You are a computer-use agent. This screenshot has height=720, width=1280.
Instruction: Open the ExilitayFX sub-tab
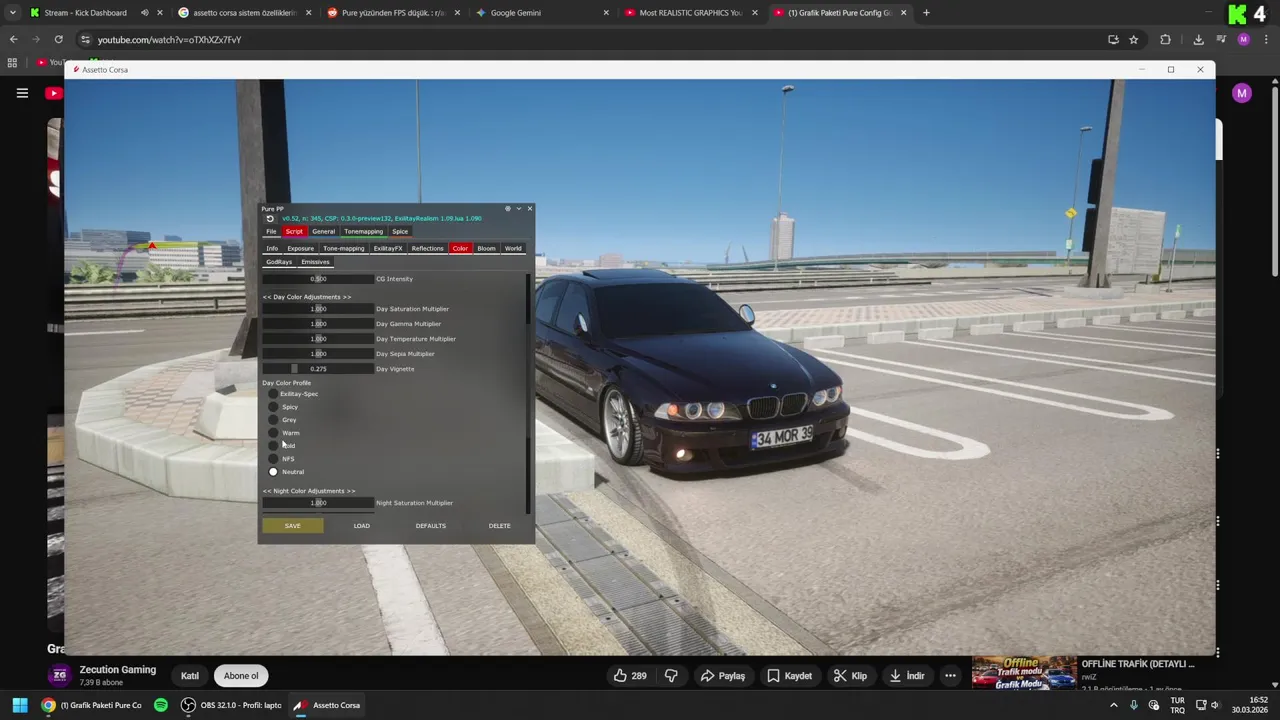point(388,248)
